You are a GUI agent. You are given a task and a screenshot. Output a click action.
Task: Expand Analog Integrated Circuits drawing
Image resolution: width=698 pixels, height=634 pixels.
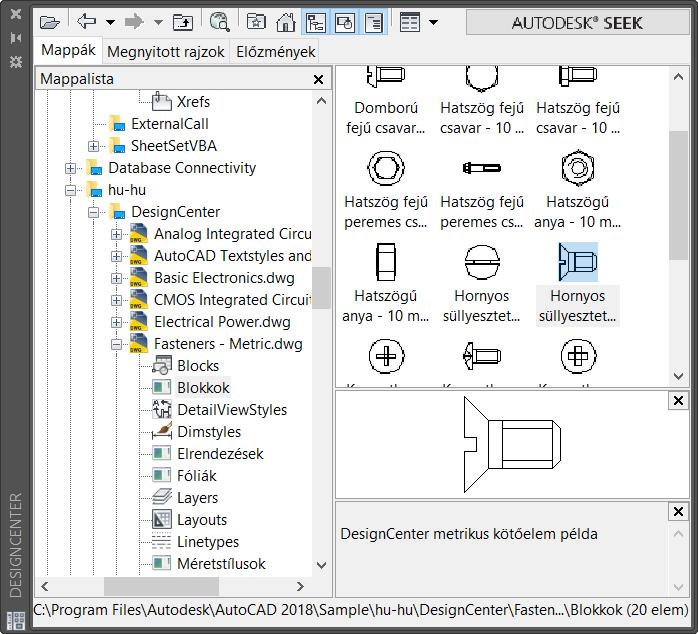click(x=116, y=234)
